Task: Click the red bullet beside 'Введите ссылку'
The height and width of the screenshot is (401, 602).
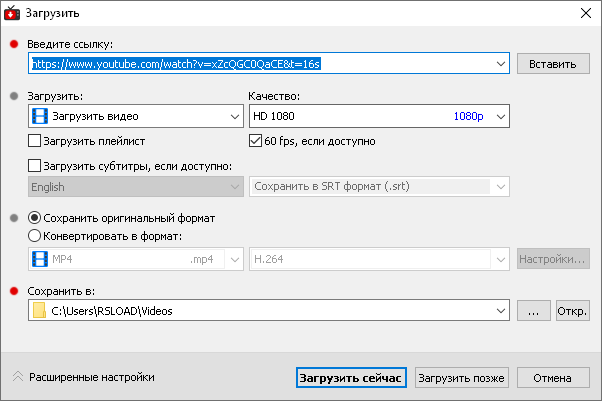Action: tap(13, 44)
